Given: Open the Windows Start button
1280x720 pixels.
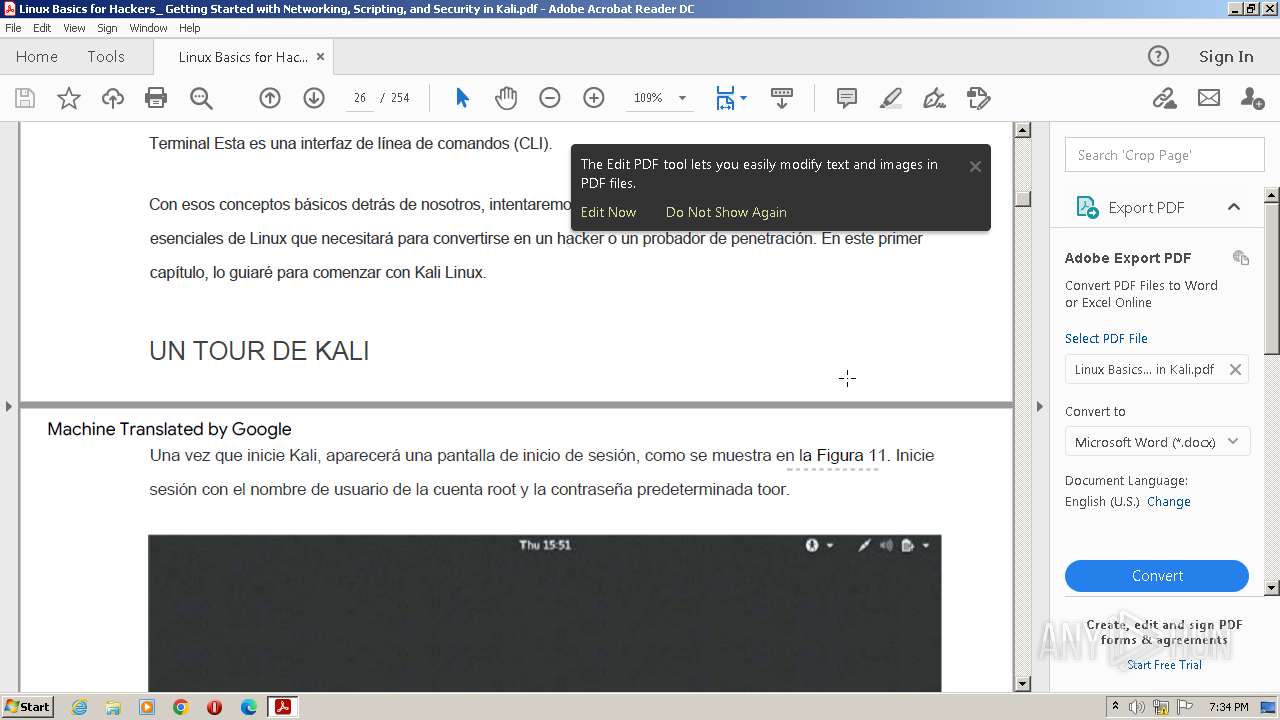Looking at the screenshot, I should (x=27, y=706).
